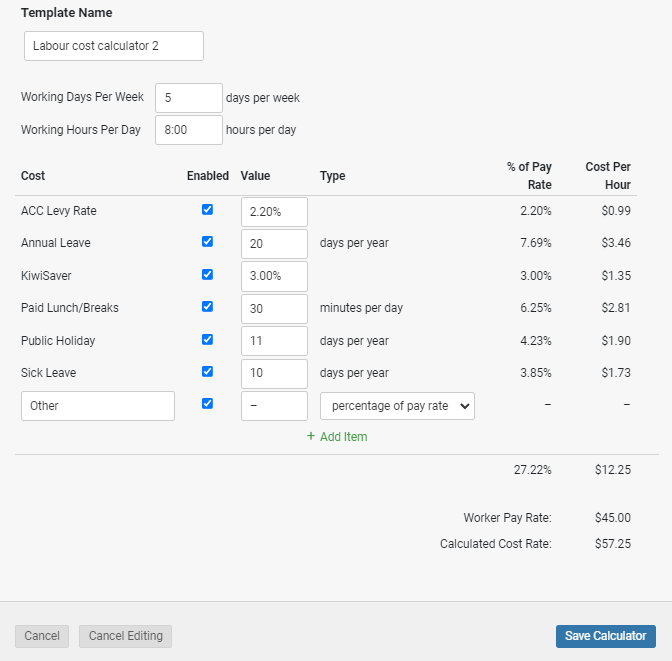Toggle the Sick Leave checkbox
The image size is (672, 661).
pyautogui.click(x=208, y=372)
